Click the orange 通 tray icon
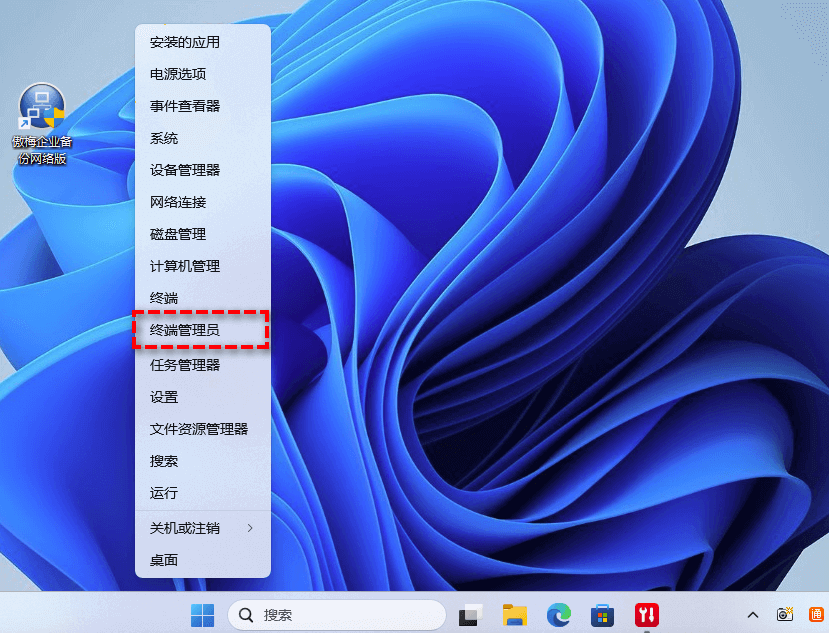This screenshot has height=633, width=829. point(816,614)
